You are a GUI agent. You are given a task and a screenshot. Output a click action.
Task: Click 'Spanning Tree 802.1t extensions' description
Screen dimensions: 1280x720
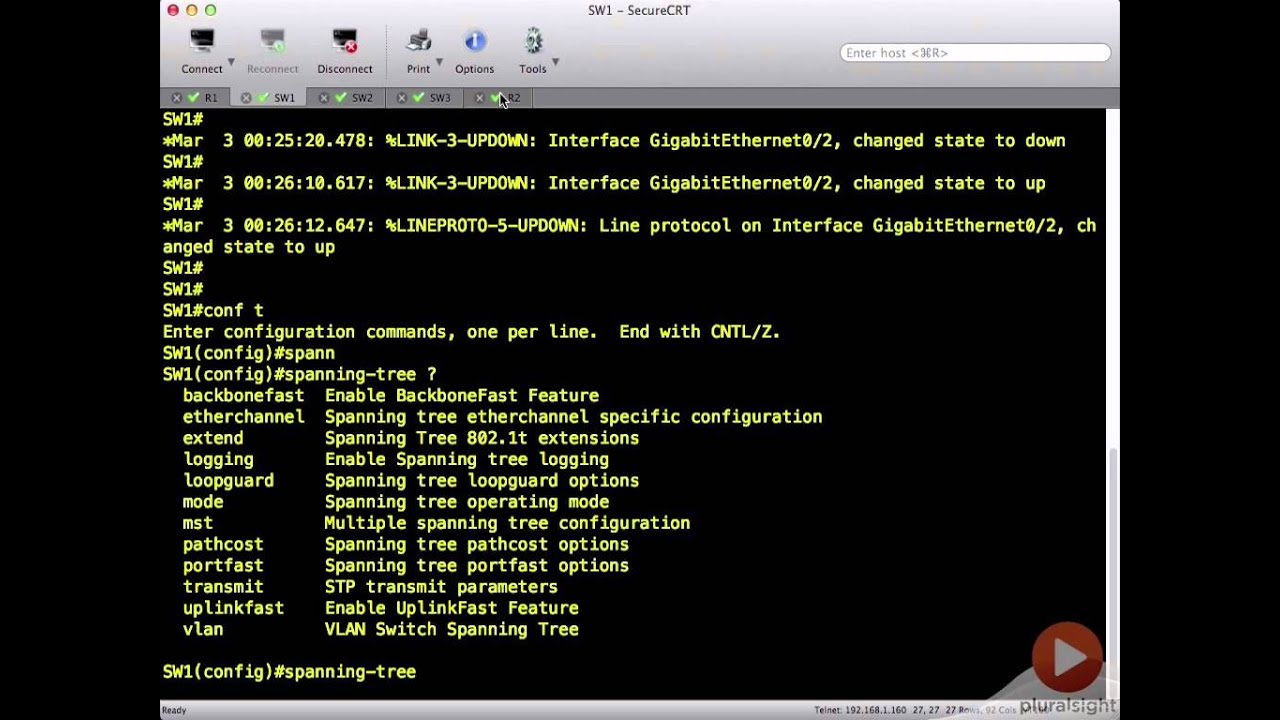point(482,438)
